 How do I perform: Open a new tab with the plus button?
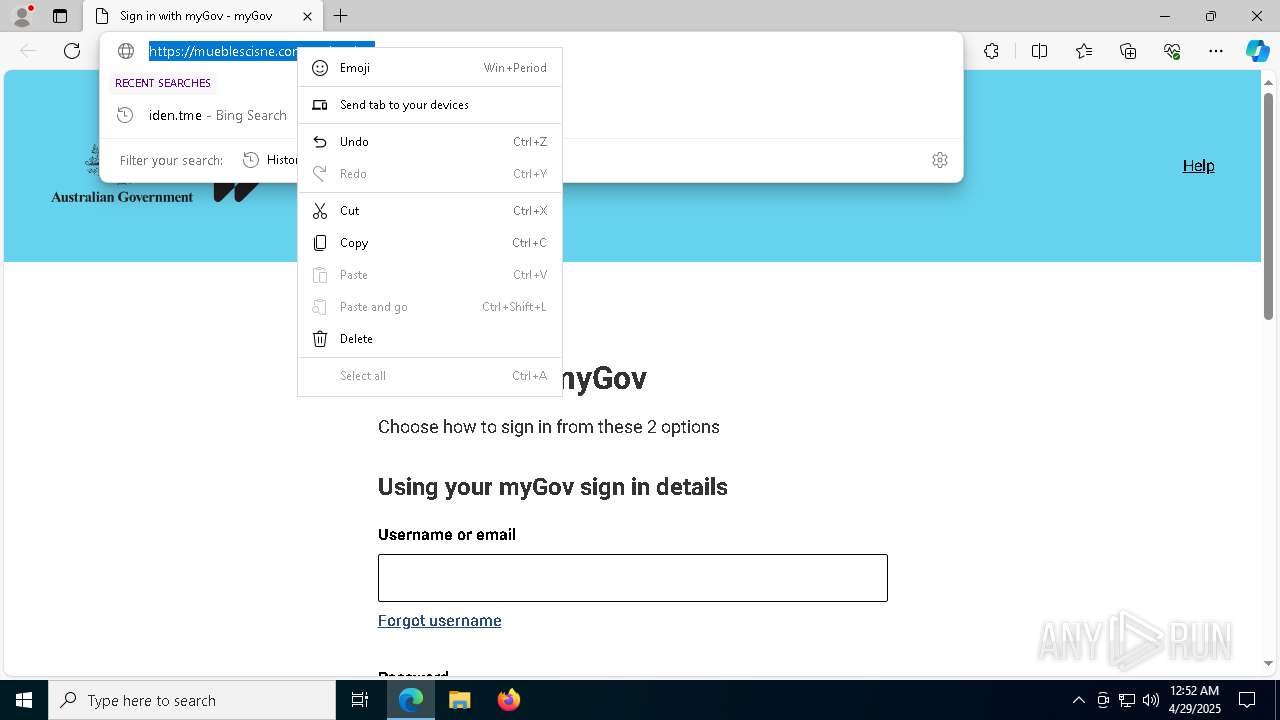(341, 16)
